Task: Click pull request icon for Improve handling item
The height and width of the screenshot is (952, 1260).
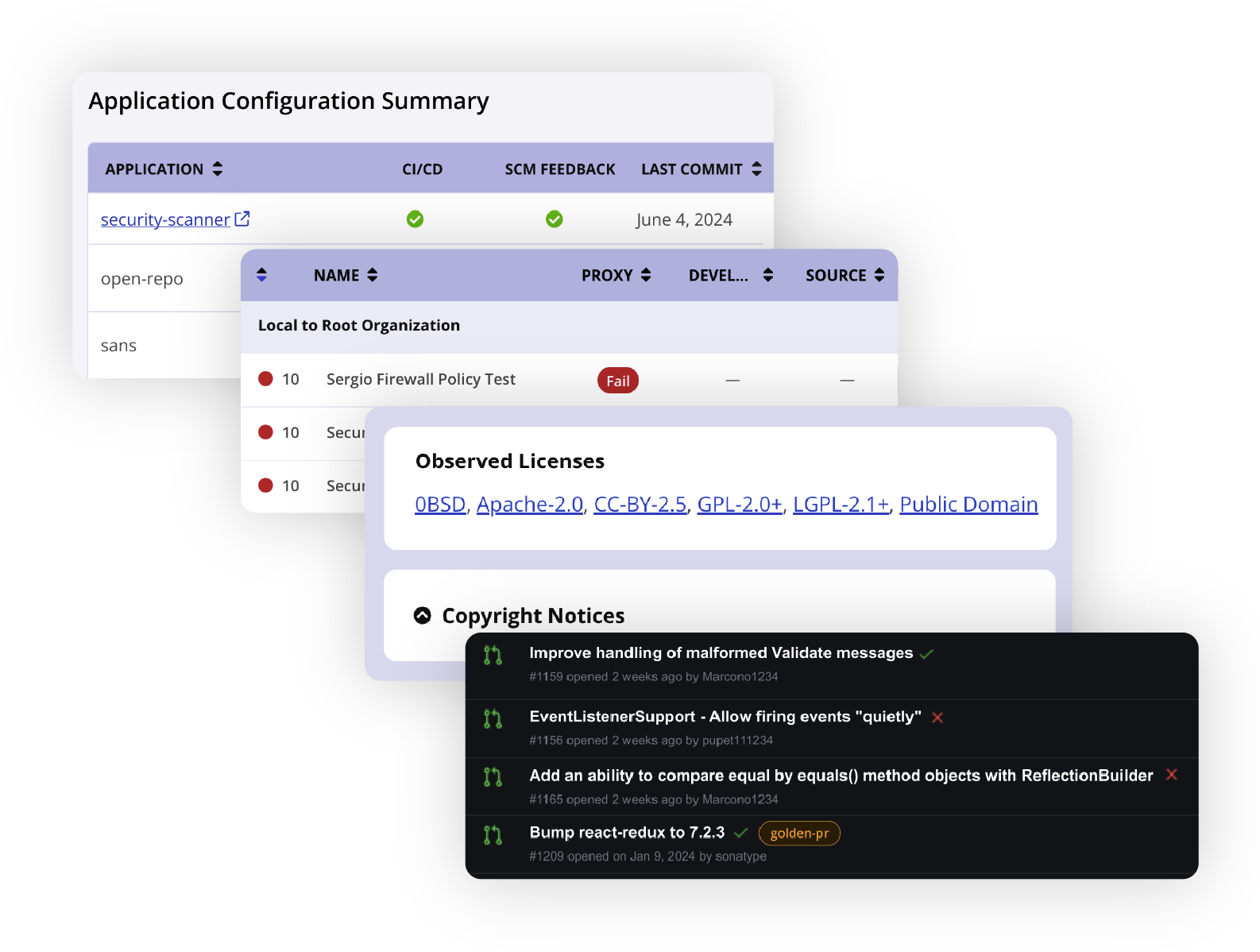Action: point(493,656)
